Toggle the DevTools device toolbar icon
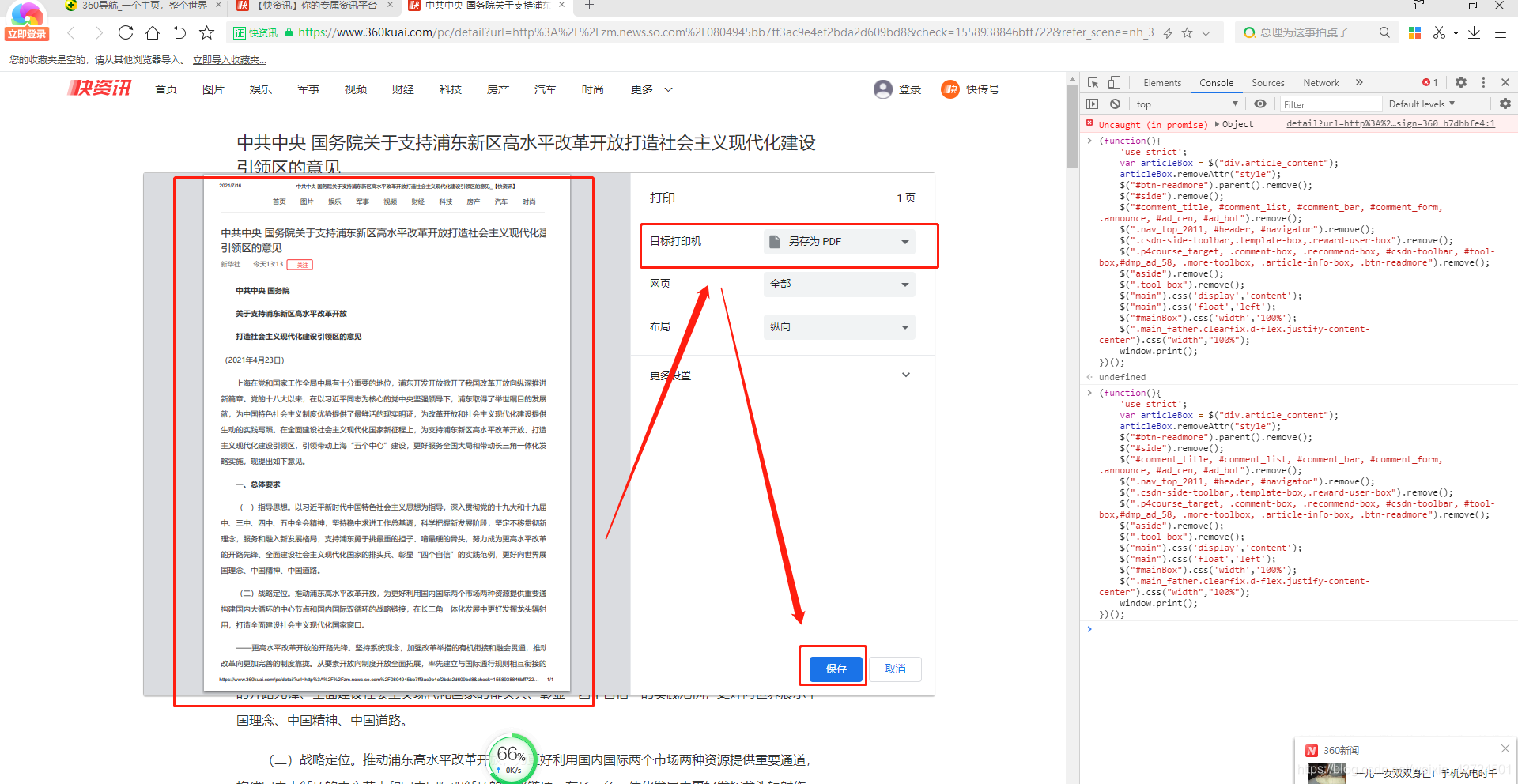This screenshot has height=784, width=1518. (x=1114, y=82)
